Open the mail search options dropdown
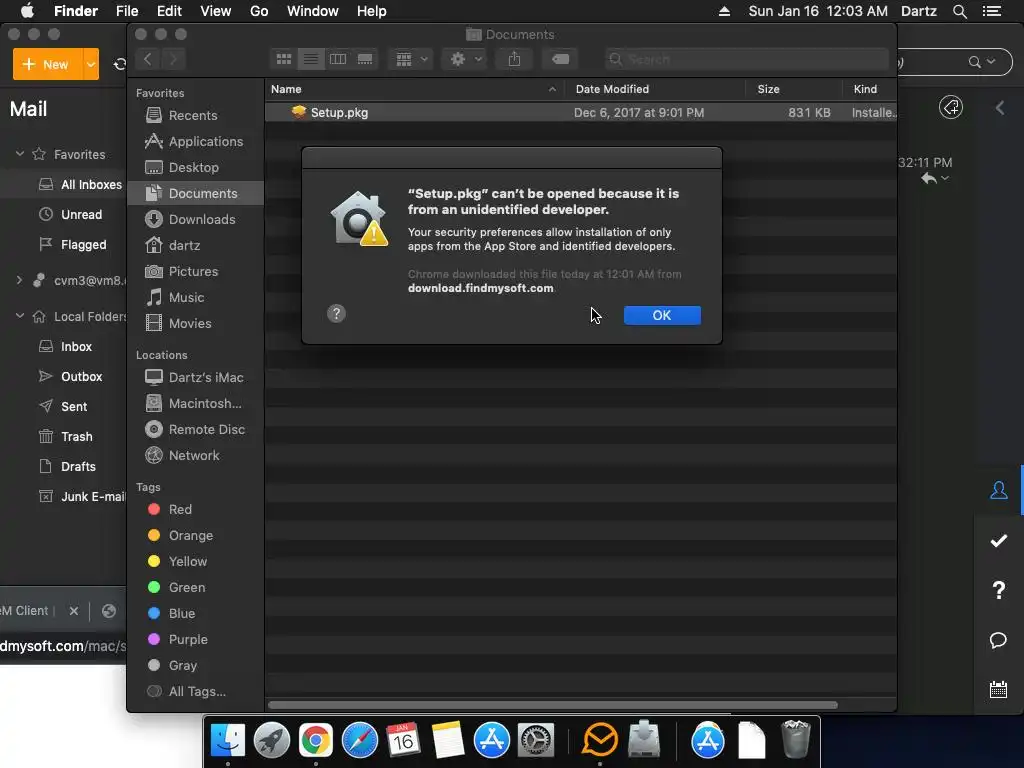The height and width of the screenshot is (768, 1024). [991, 62]
